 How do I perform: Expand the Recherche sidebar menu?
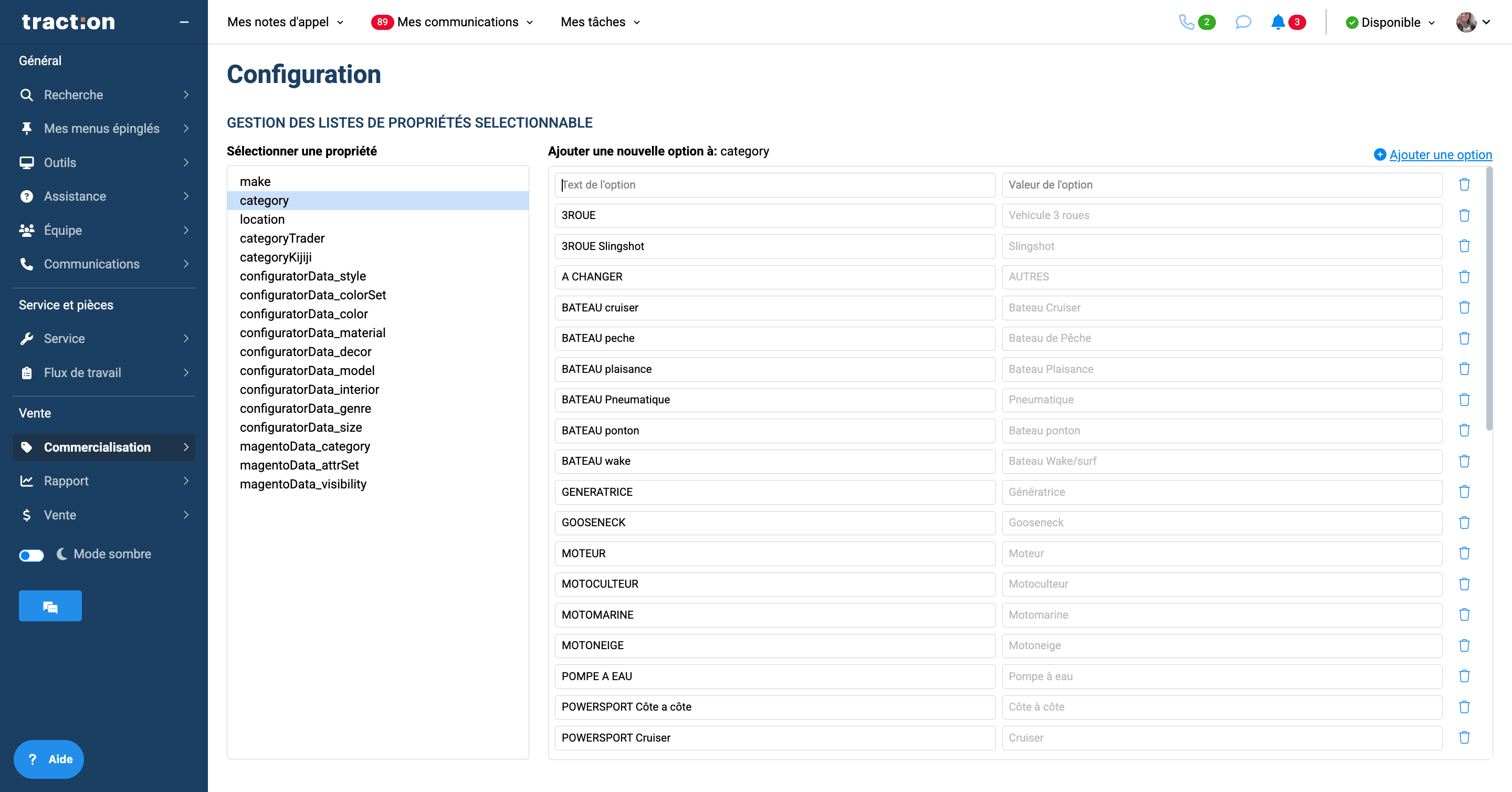click(104, 95)
